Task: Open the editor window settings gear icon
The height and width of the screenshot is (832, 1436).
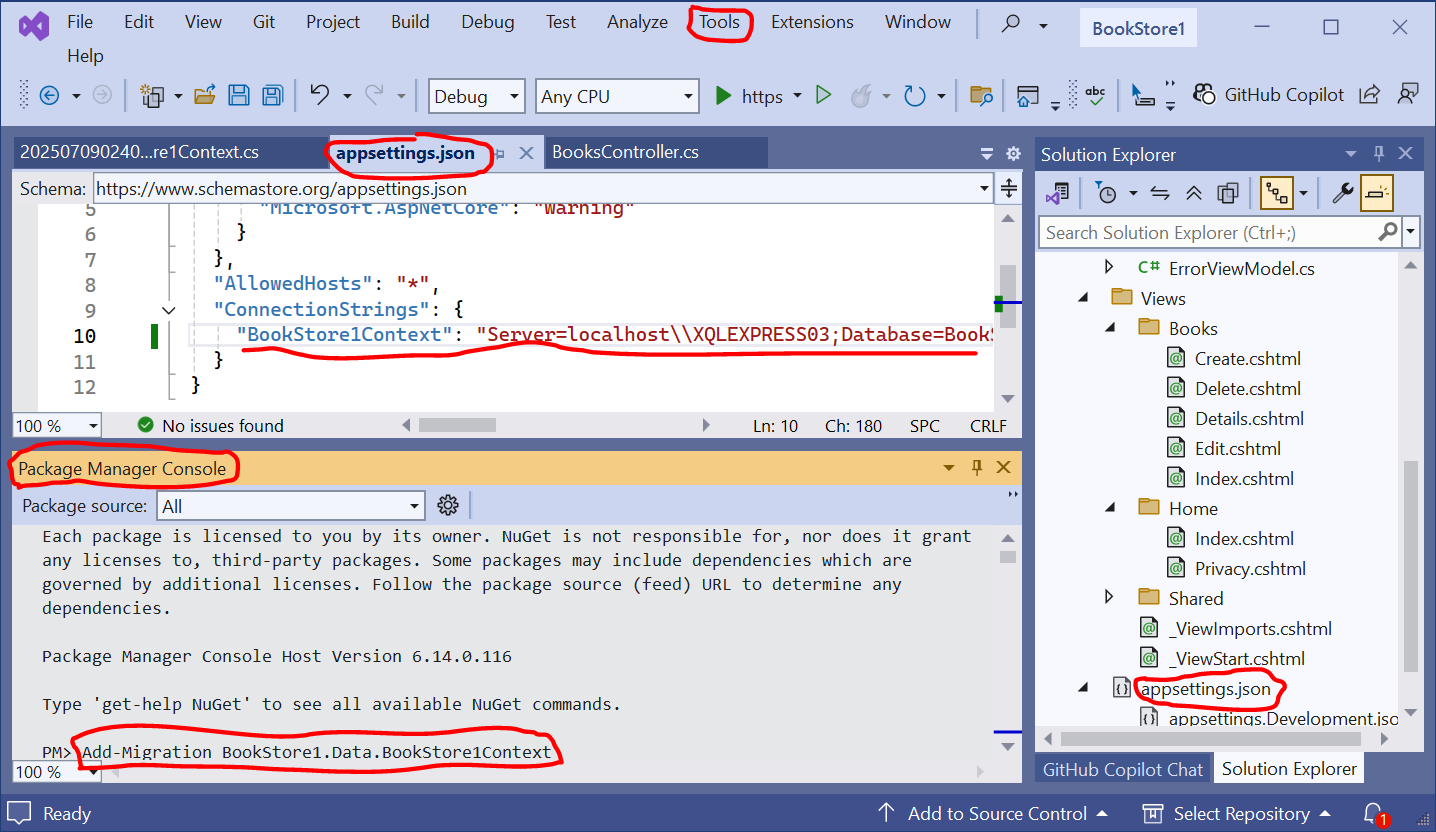Action: pos(1013,153)
